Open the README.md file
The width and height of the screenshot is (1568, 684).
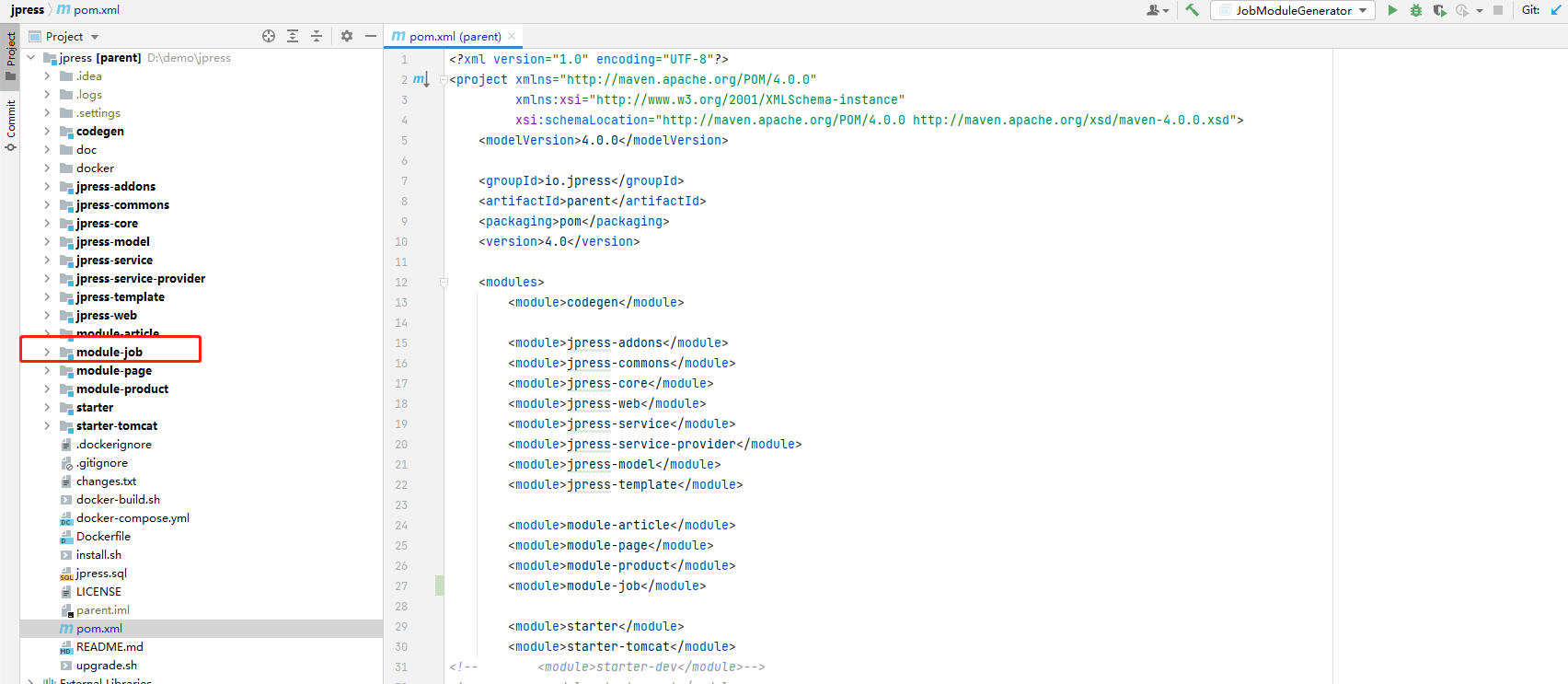click(x=110, y=647)
